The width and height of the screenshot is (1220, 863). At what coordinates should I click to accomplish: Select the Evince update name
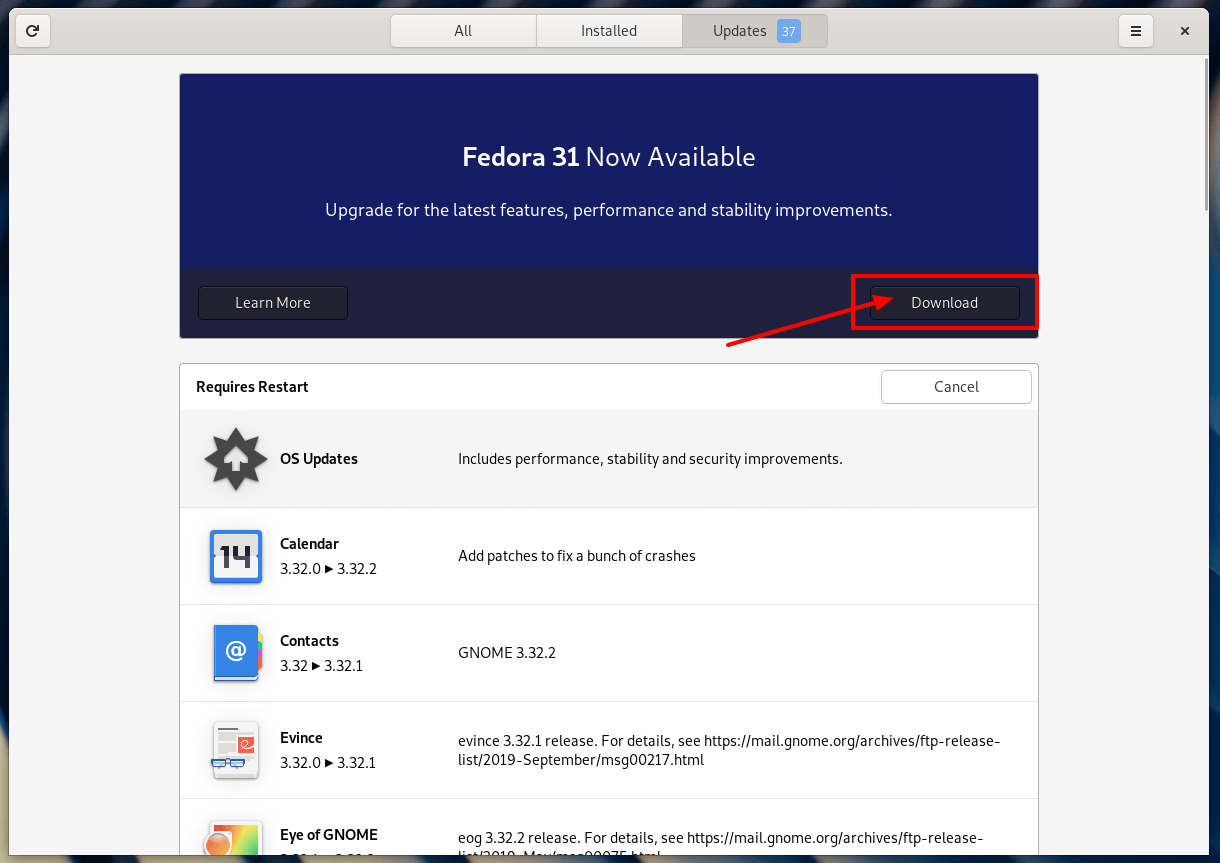click(301, 738)
